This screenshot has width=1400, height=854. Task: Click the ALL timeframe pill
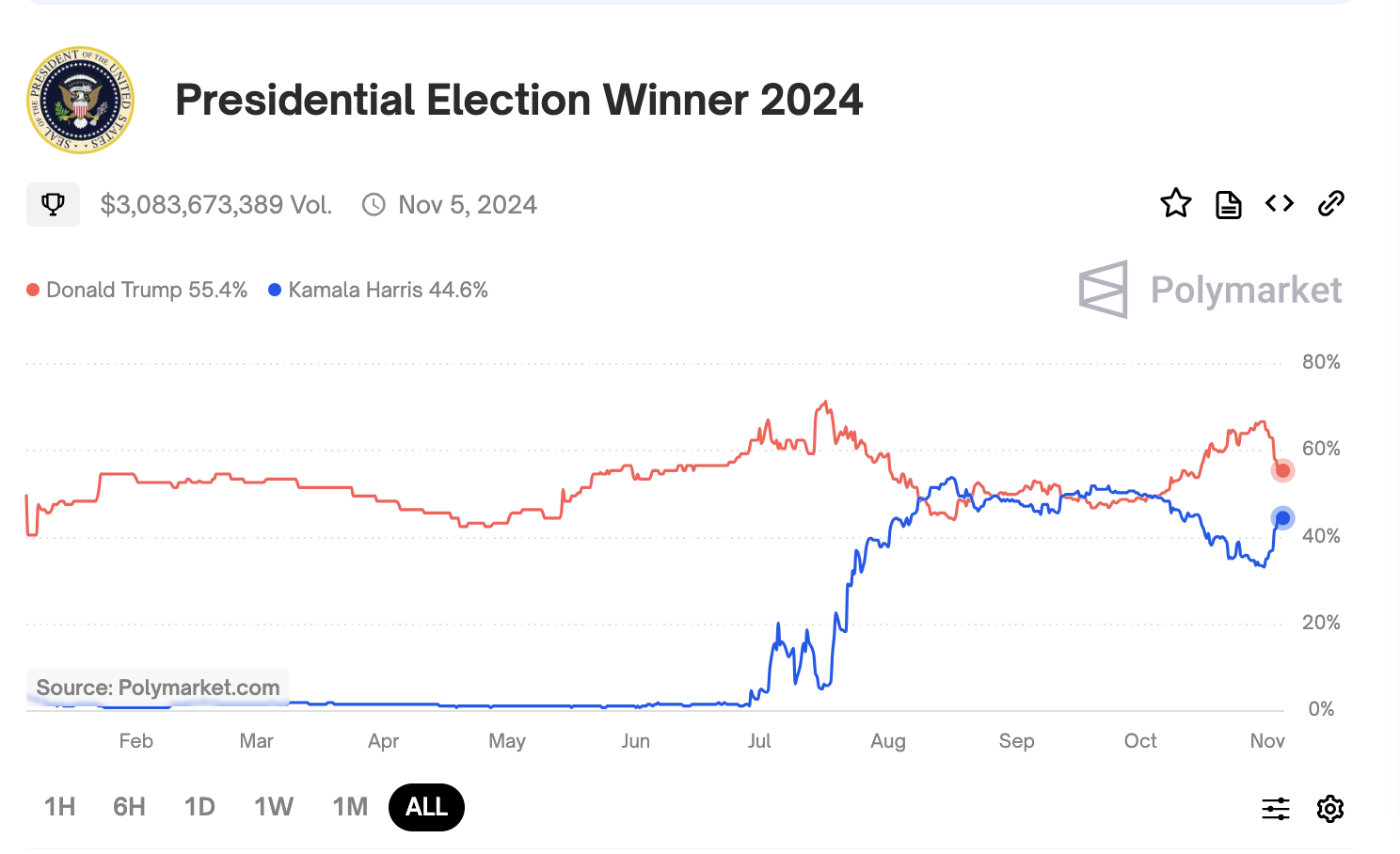coord(426,807)
